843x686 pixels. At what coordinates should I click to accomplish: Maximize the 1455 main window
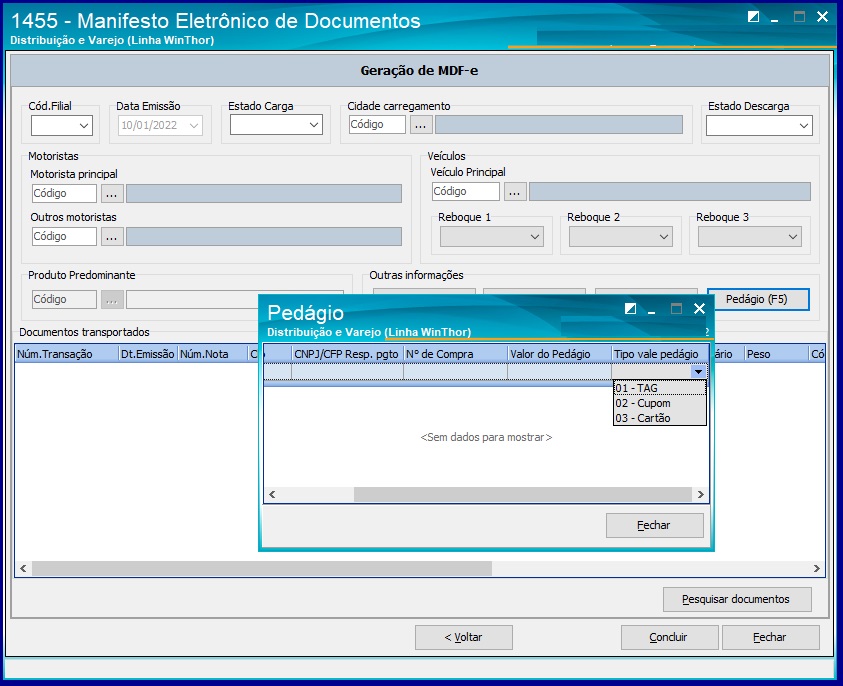pyautogui.click(x=799, y=17)
